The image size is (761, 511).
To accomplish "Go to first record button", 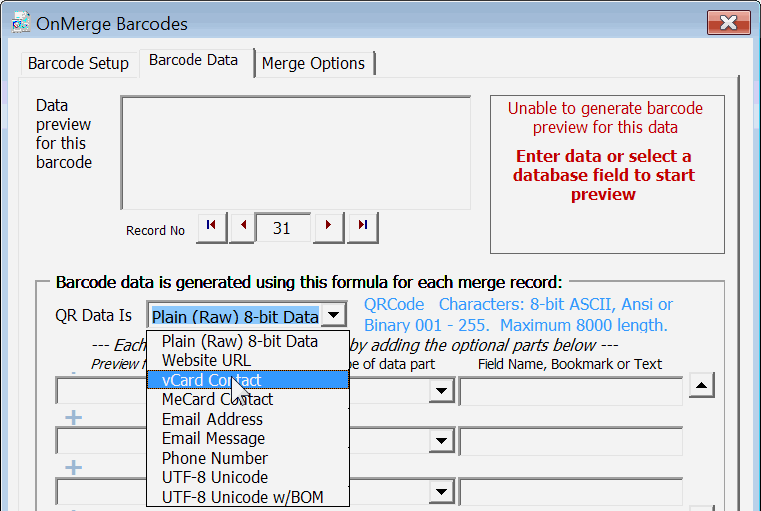I will 211,227.
